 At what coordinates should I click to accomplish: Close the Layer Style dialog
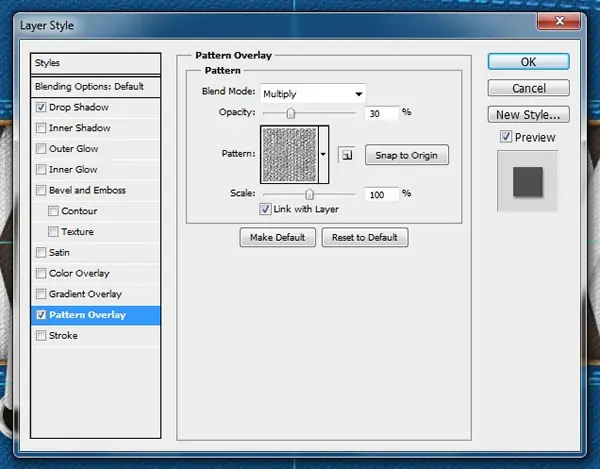tap(559, 21)
